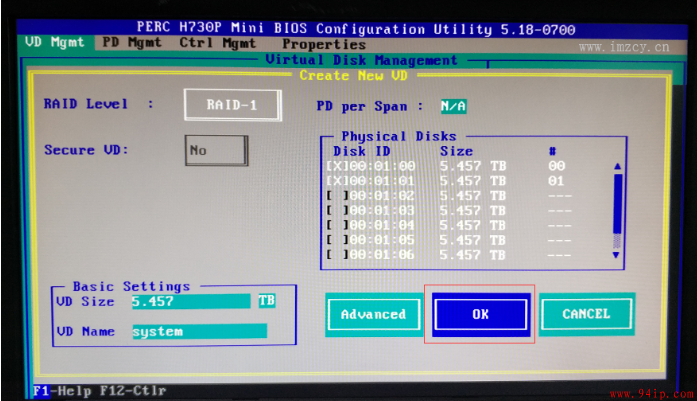Click the CANCEL button

pyautogui.click(x=586, y=314)
